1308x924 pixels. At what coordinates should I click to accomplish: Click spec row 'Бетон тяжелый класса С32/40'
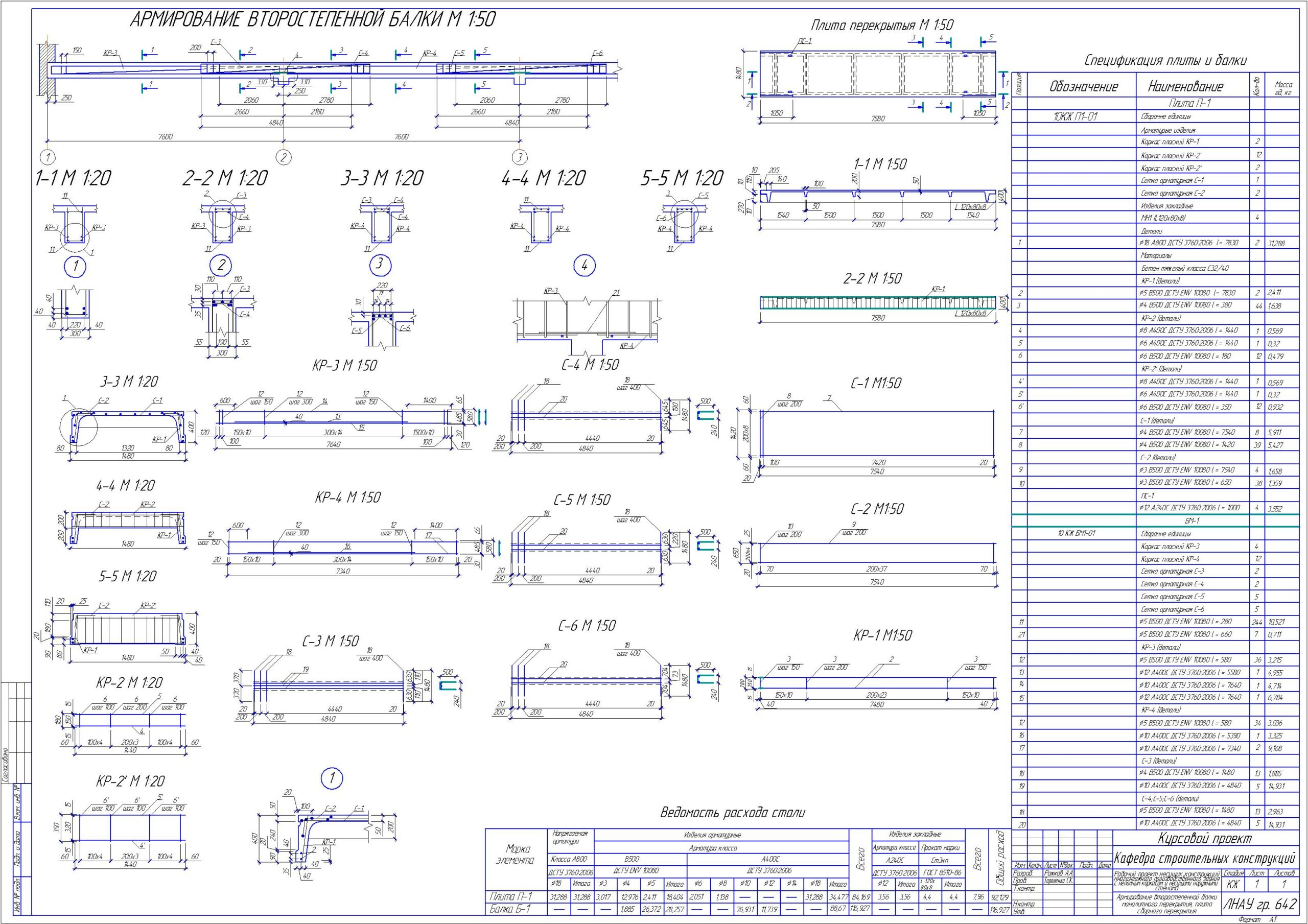point(1185,268)
